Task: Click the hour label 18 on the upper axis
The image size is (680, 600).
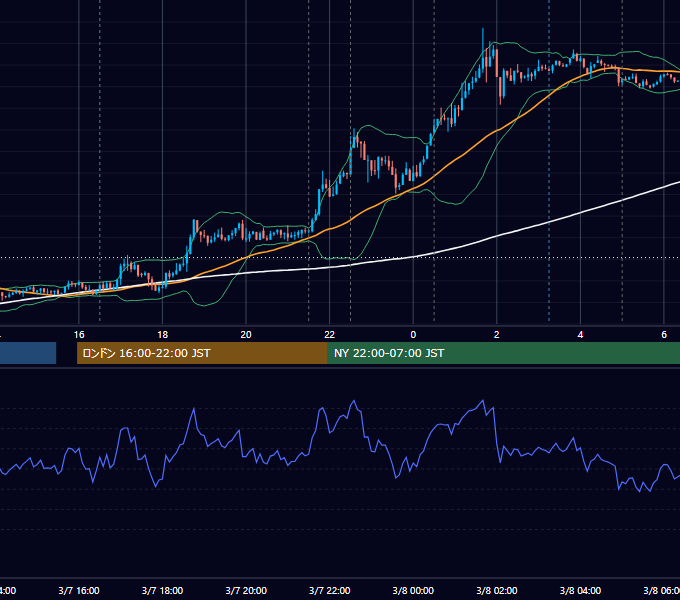Action: (162, 335)
